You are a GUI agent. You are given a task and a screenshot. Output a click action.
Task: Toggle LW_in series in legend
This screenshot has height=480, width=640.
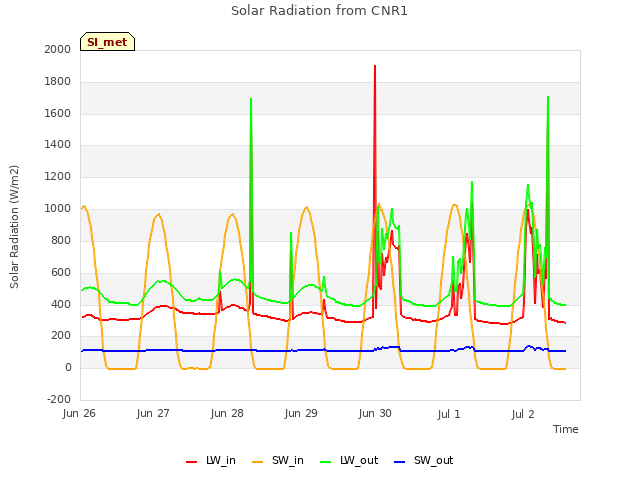point(211,460)
